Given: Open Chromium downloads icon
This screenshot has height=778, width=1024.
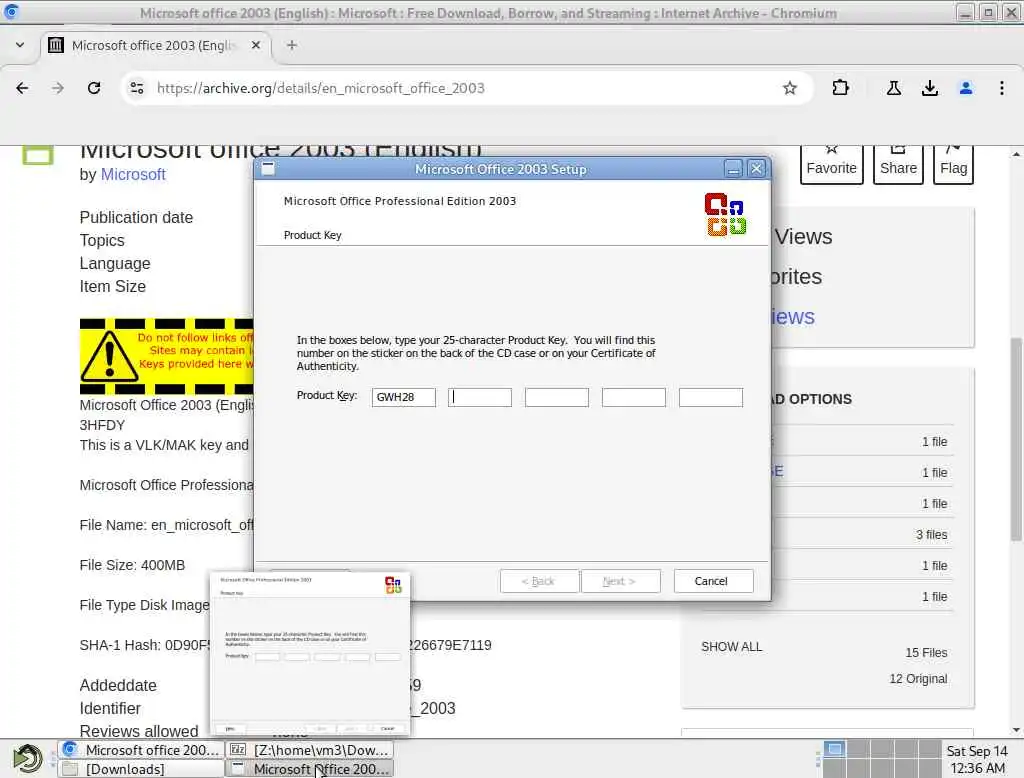Looking at the screenshot, I should pyautogui.click(x=930, y=88).
